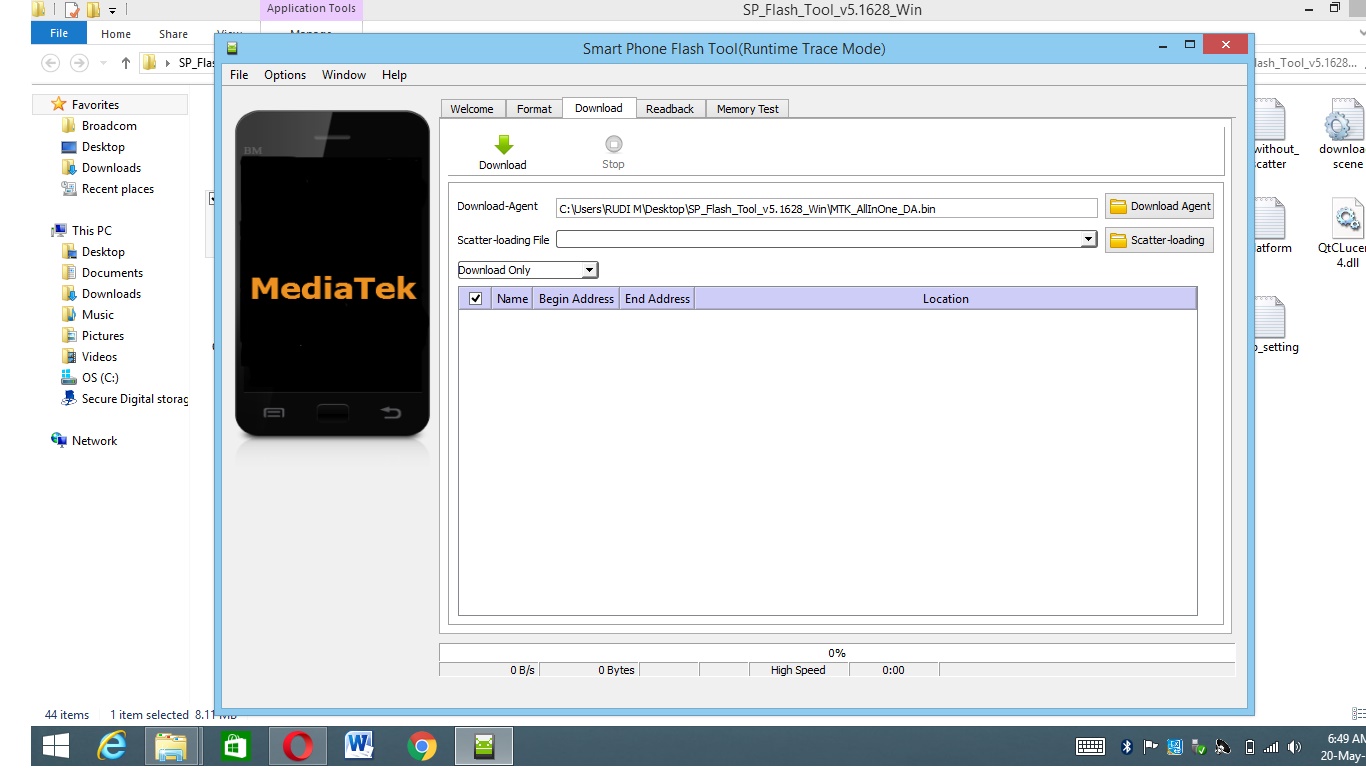Switch to the Welcome tab
The width and height of the screenshot is (1366, 768).
472,109
